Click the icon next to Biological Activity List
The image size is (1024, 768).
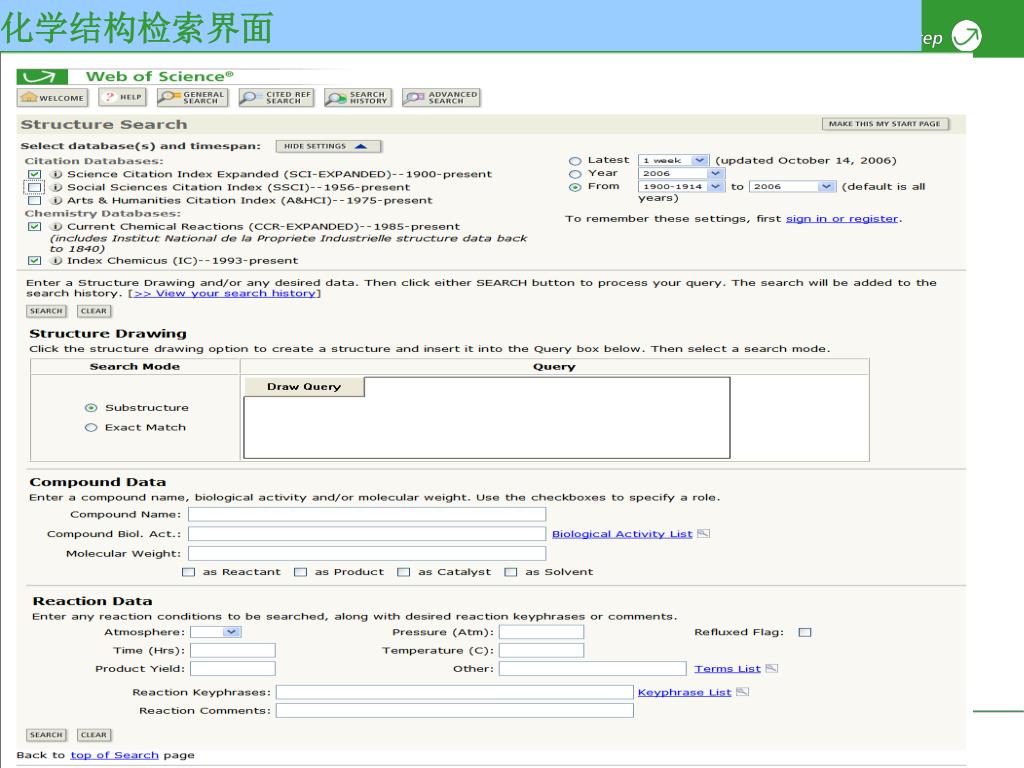pyautogui.click(x=703, y=534)
